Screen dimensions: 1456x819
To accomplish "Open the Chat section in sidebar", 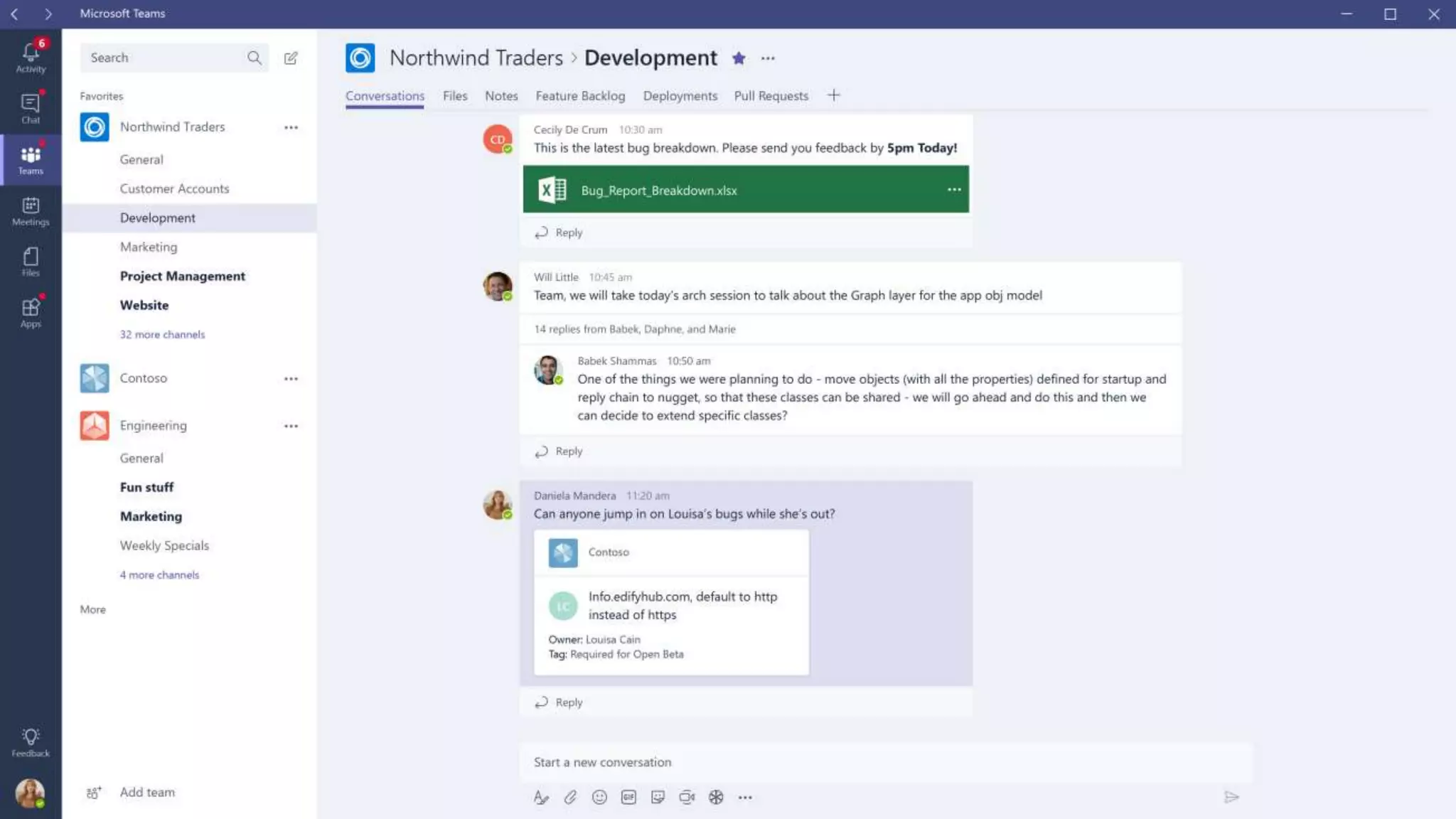I will (x=31, y=107).
